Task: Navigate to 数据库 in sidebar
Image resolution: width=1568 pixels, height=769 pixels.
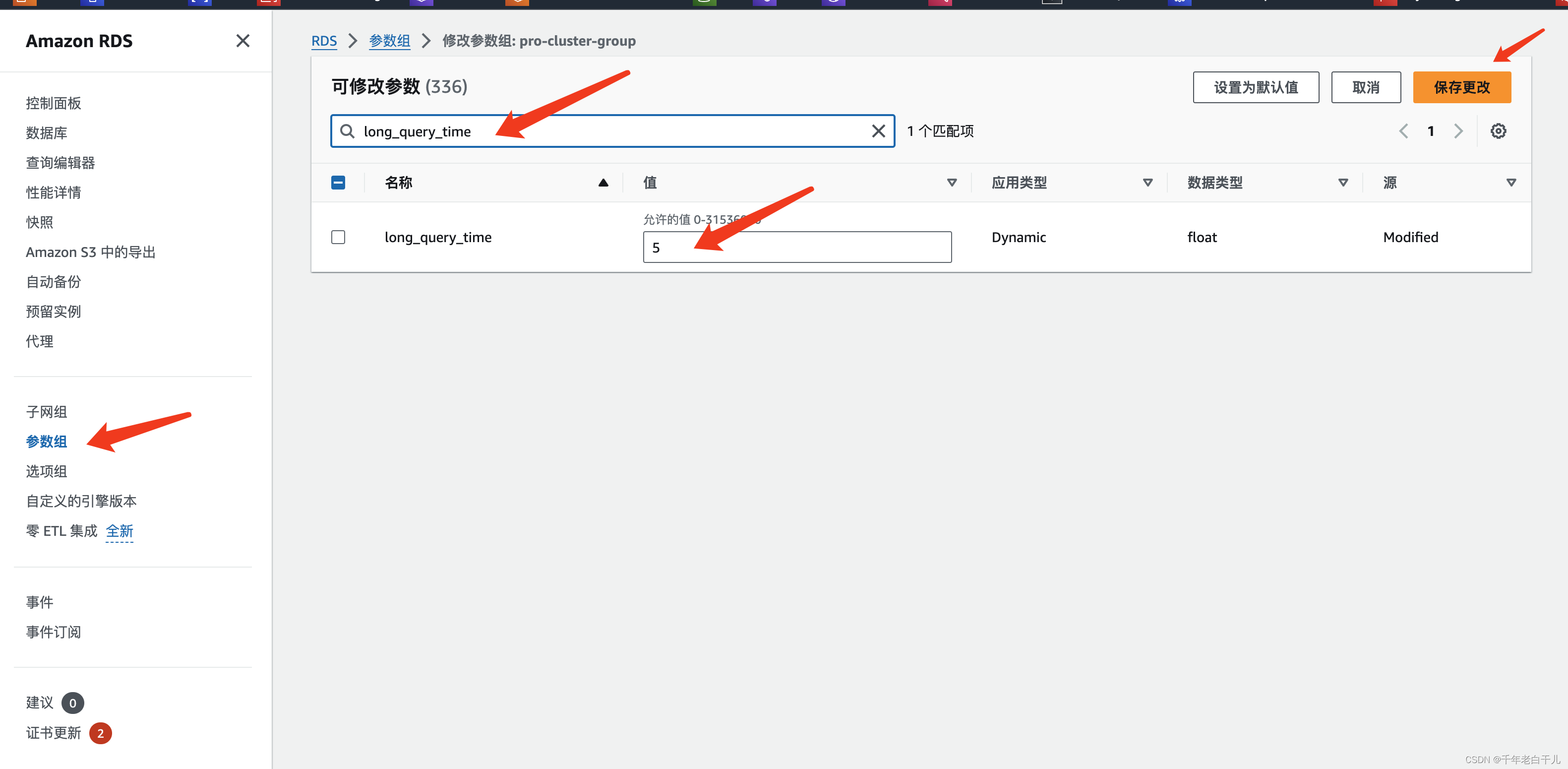Action: click(46, 133)
